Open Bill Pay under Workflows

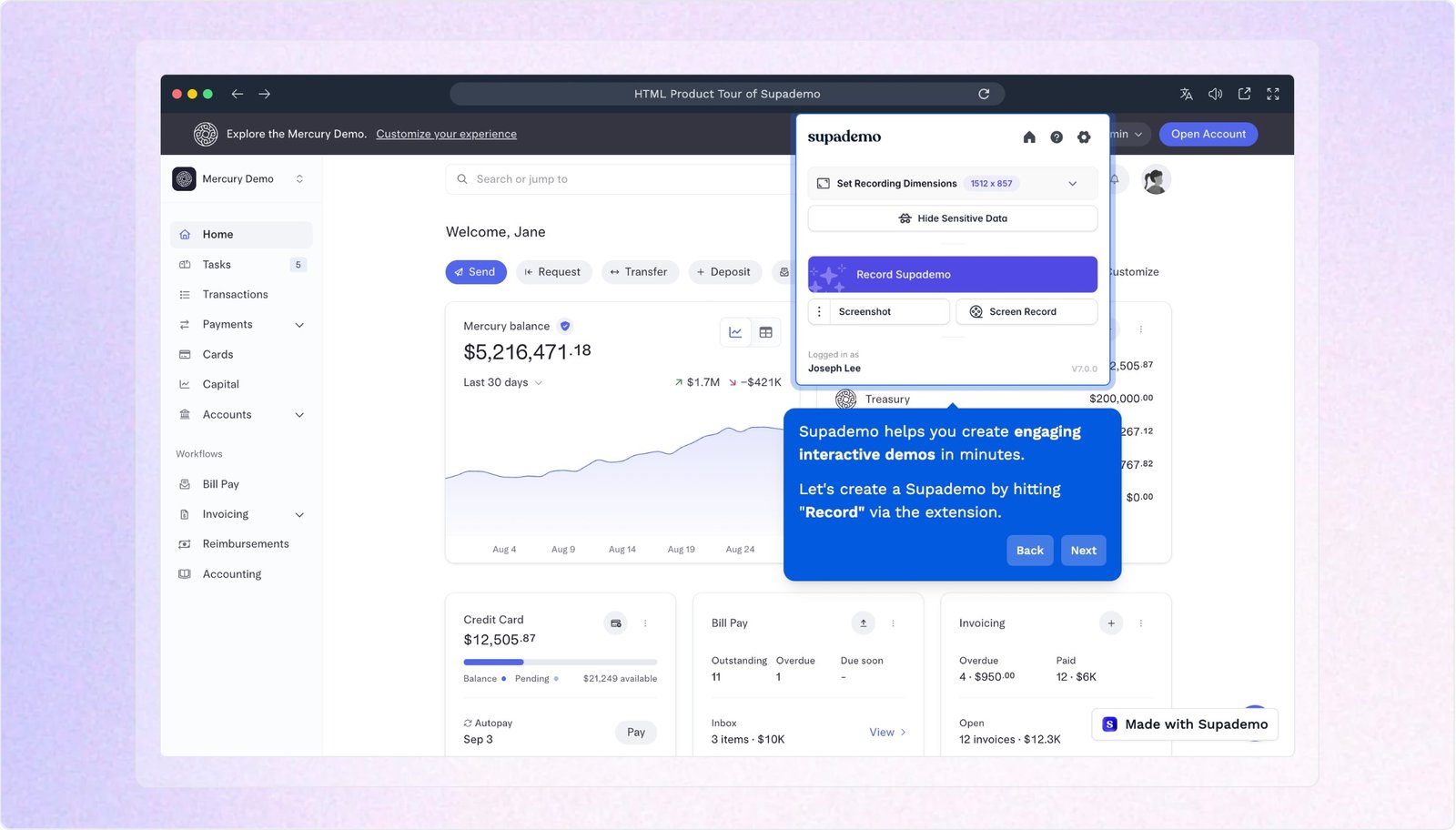[241, 484]
